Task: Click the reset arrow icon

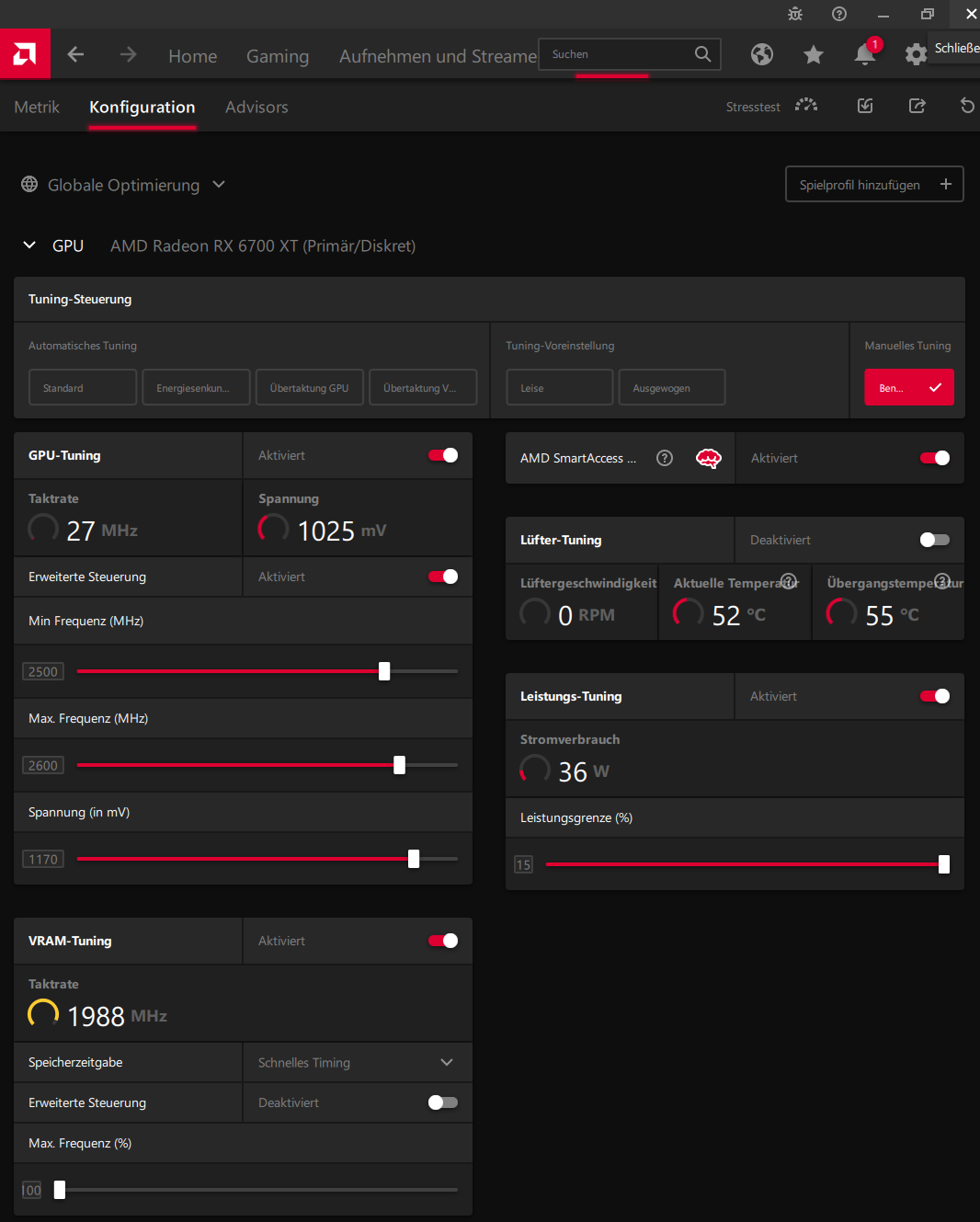Action: coord(967,106)
